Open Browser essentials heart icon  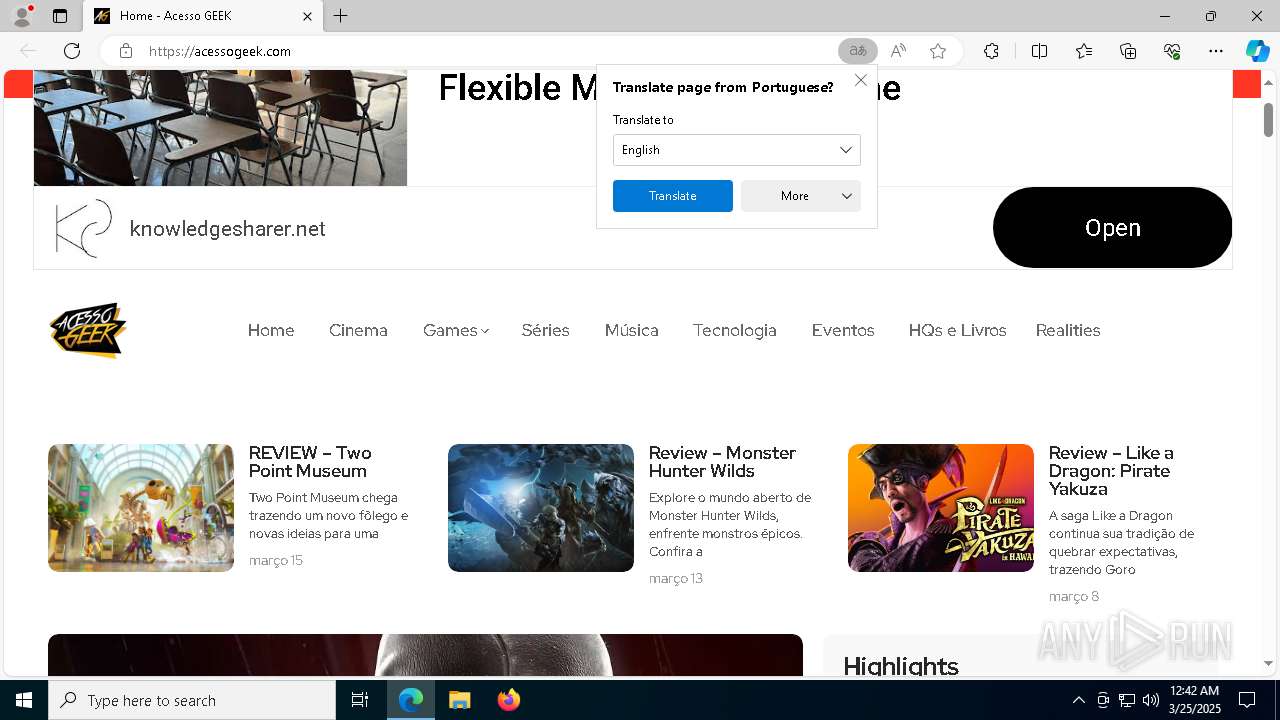click(1172, 51)
